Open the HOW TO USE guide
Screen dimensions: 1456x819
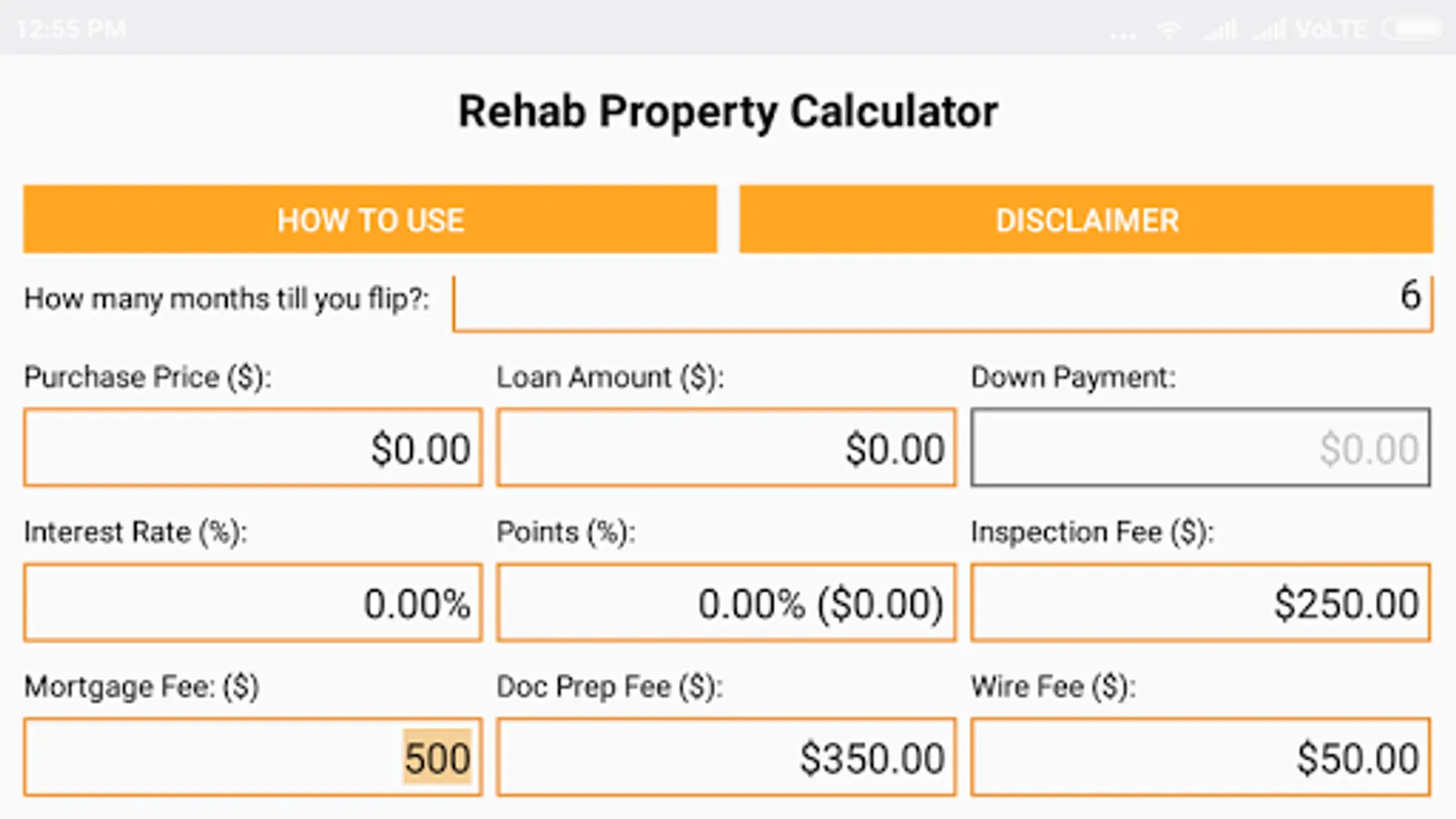[x=369, y=219]
